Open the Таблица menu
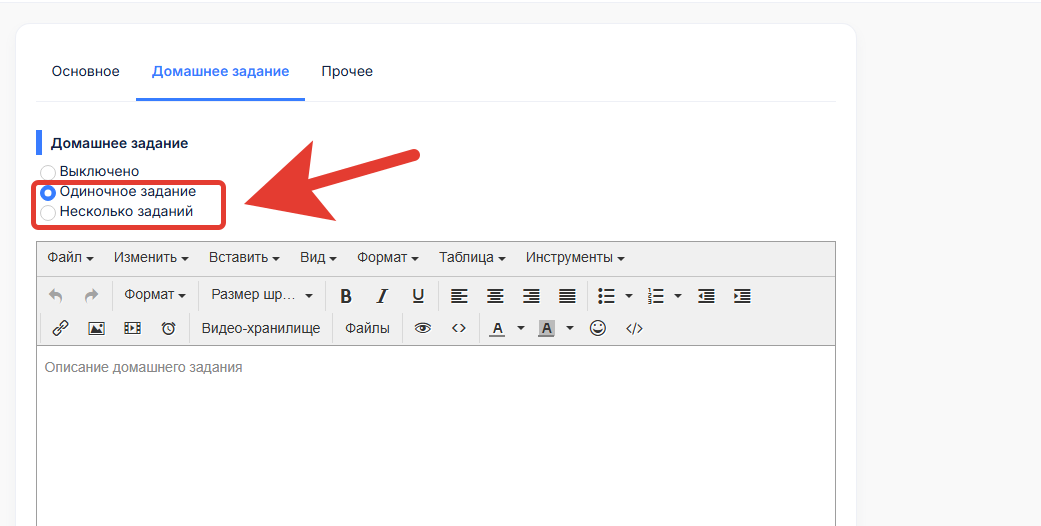This screenshot has width=1041, height=526. point(472,258)
